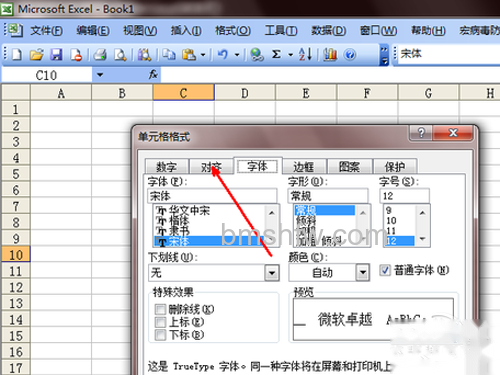The height and width of the screenshot is (375, 500).
Task: Open the 颜色 color dropdown
Action: click(x=362, y=273)
